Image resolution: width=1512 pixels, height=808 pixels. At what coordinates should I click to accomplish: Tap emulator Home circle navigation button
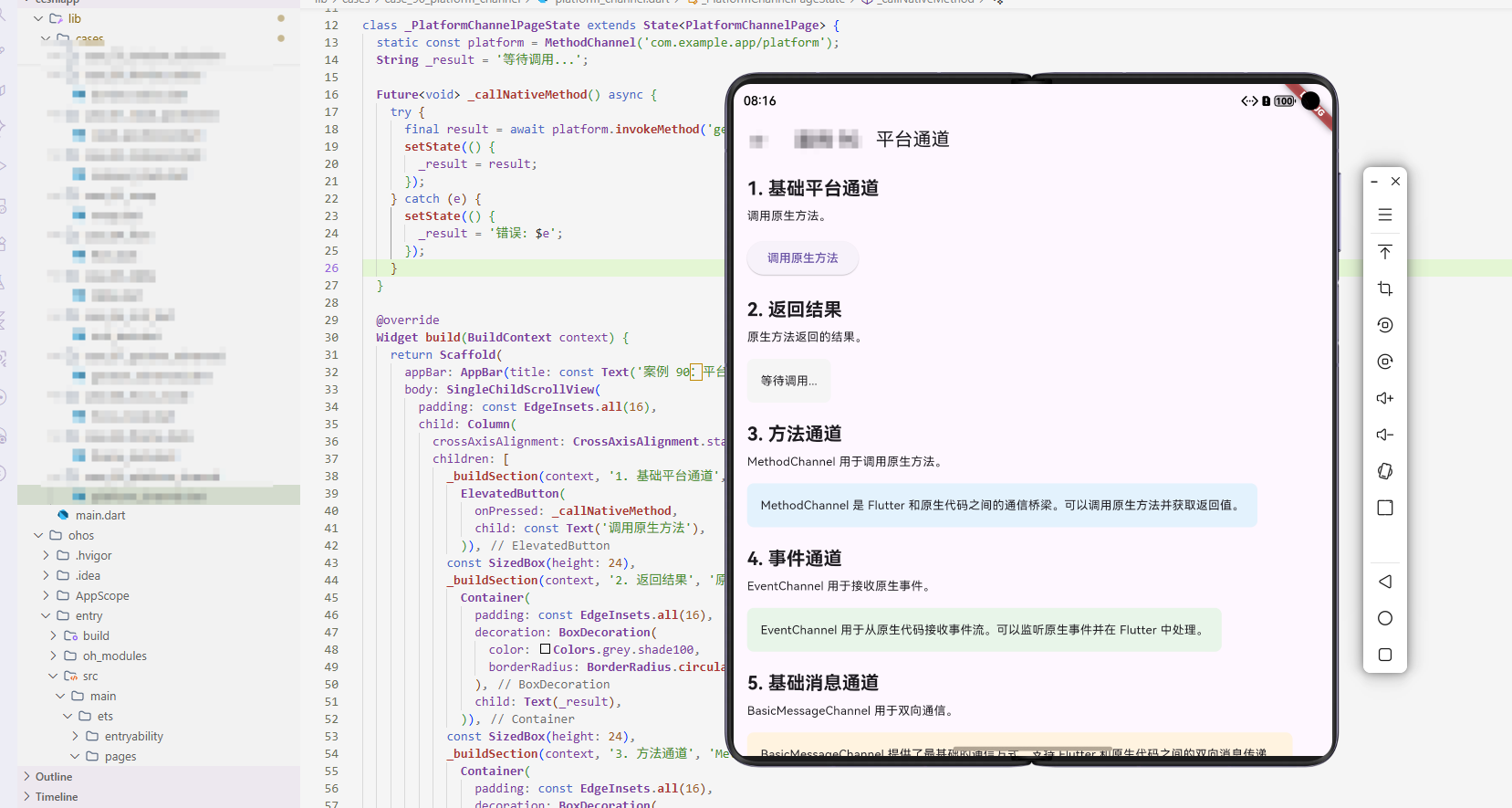[x=1384, y=618]
